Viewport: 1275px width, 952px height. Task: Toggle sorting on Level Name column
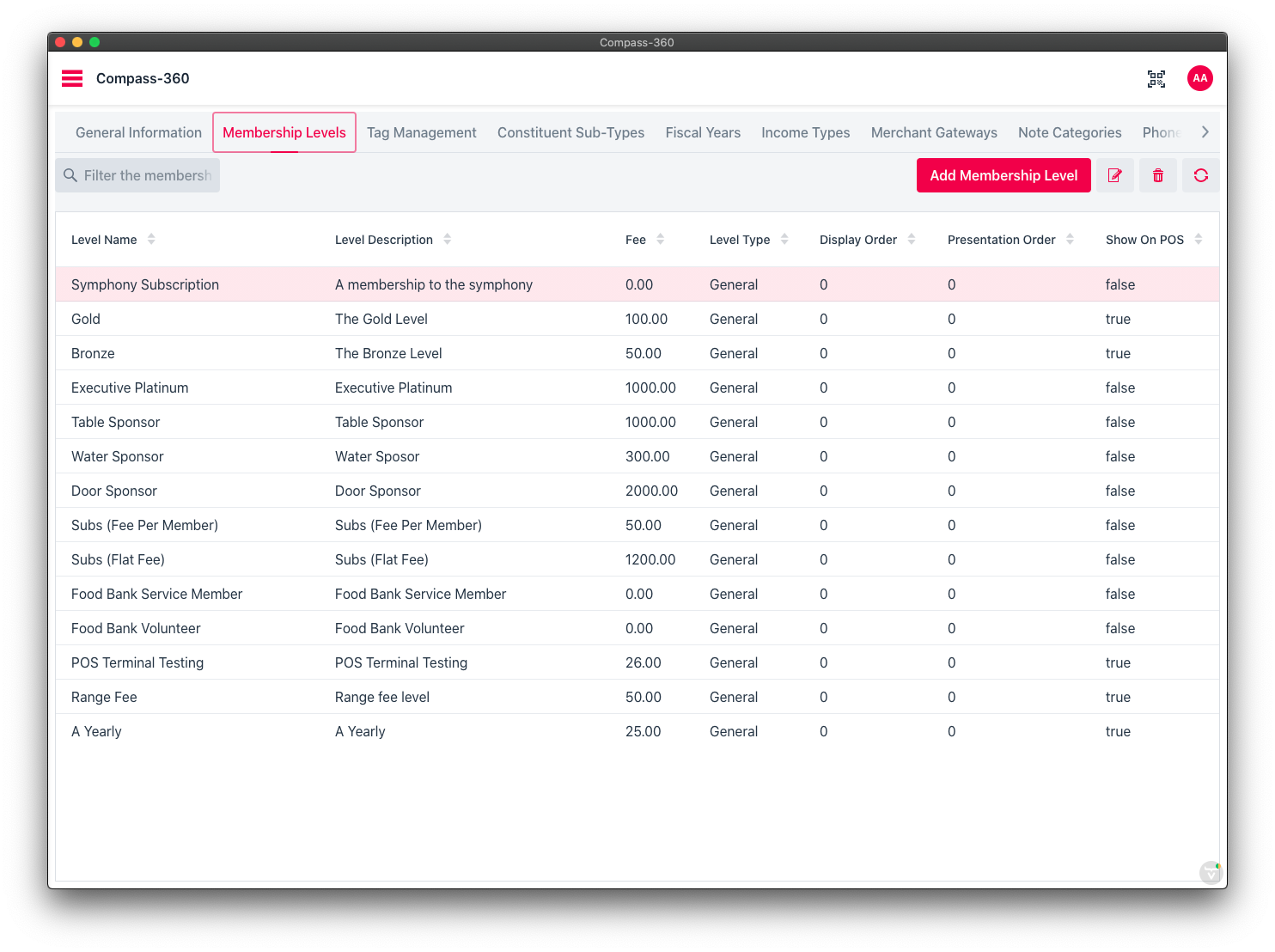tap(152, 239)
